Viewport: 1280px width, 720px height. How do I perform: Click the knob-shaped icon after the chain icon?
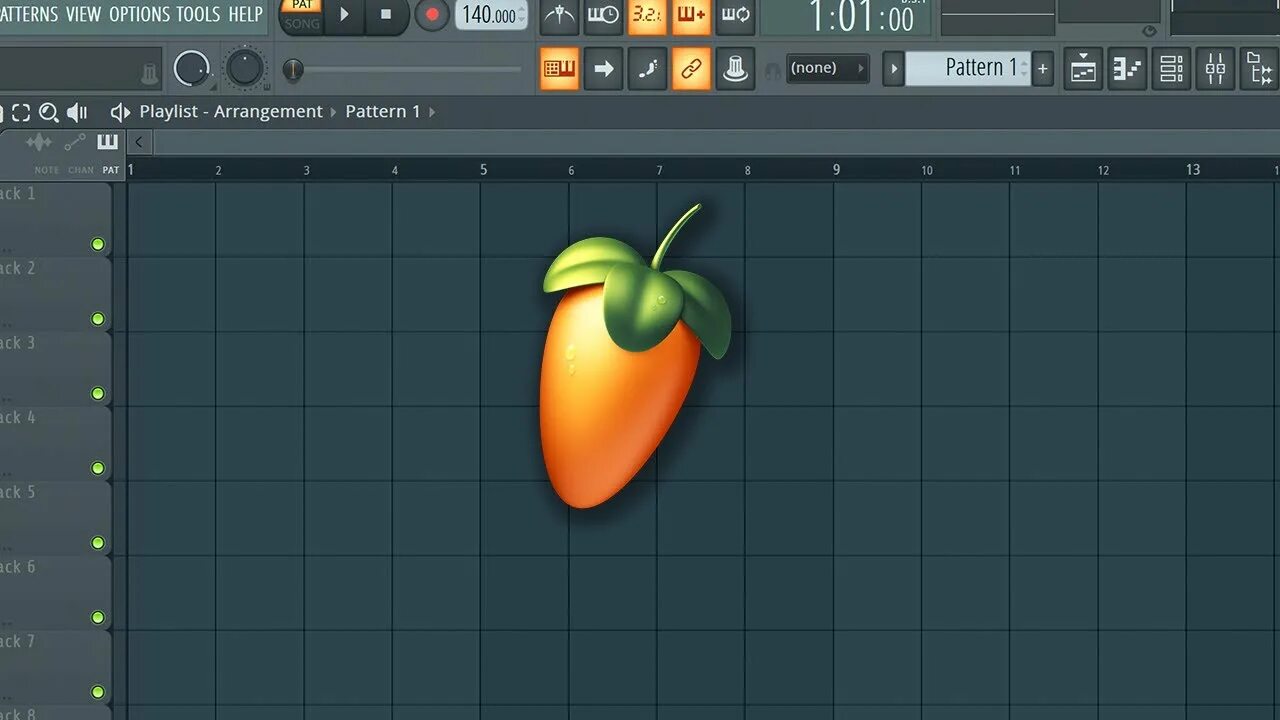[x=735, y=69]
